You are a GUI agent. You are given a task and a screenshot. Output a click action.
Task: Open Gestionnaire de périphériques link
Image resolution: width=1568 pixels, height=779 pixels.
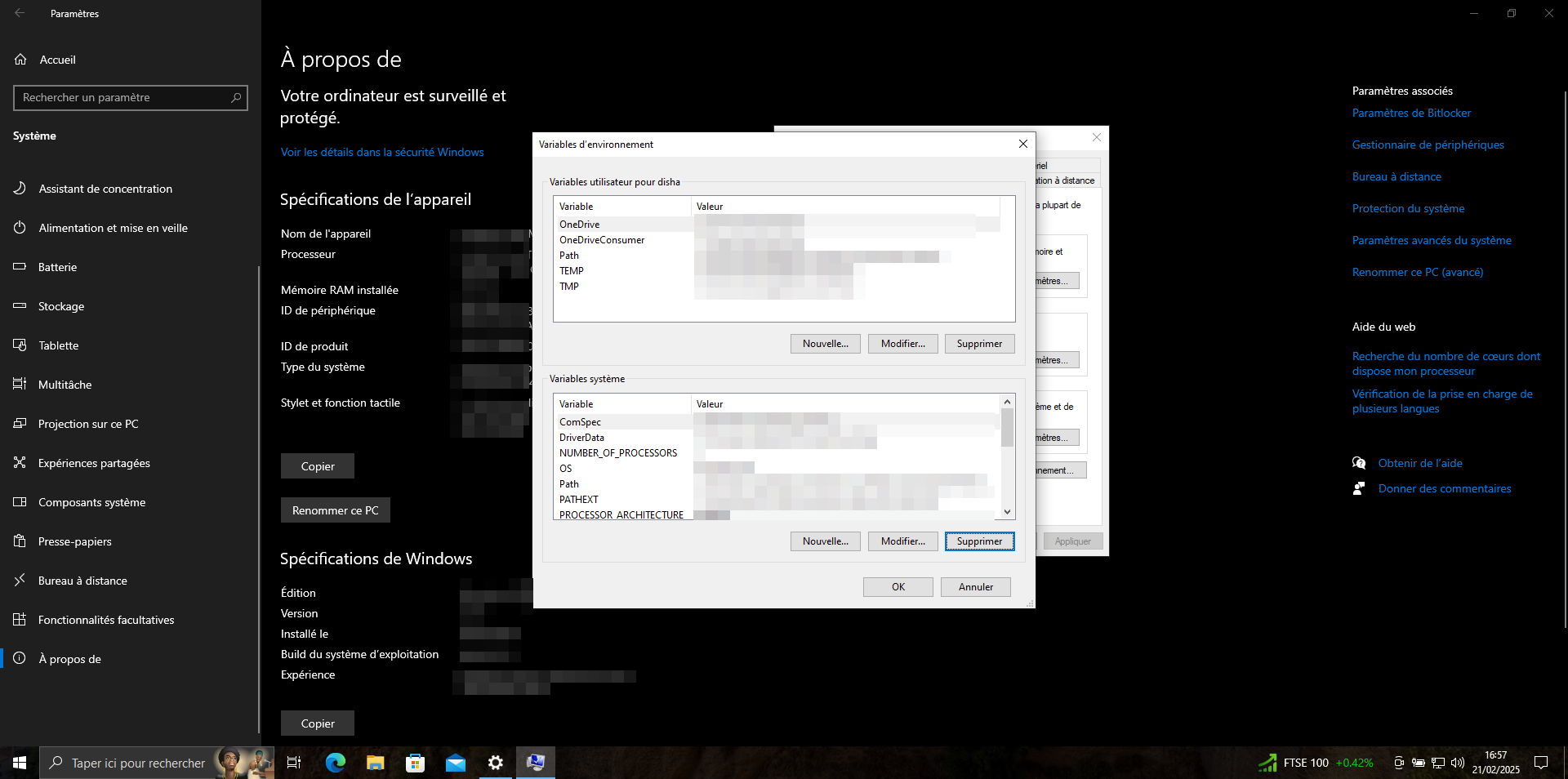pos(1428,145)
